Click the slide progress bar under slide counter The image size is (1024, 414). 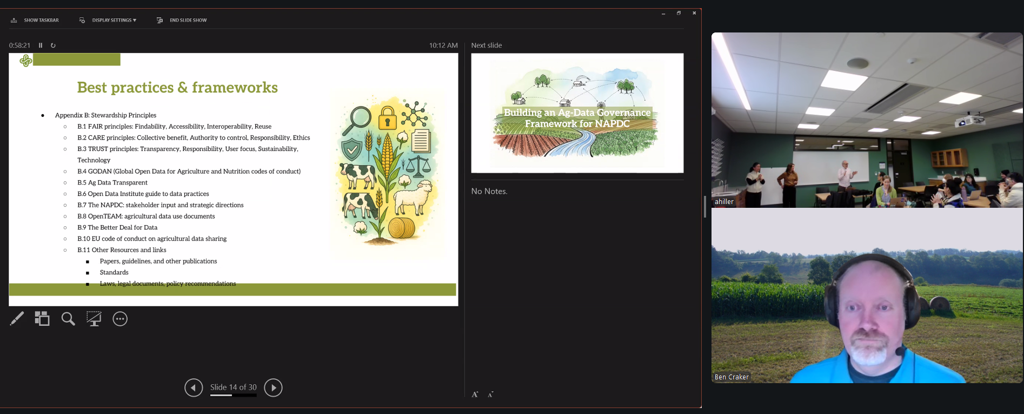click(x=233, y=396)
